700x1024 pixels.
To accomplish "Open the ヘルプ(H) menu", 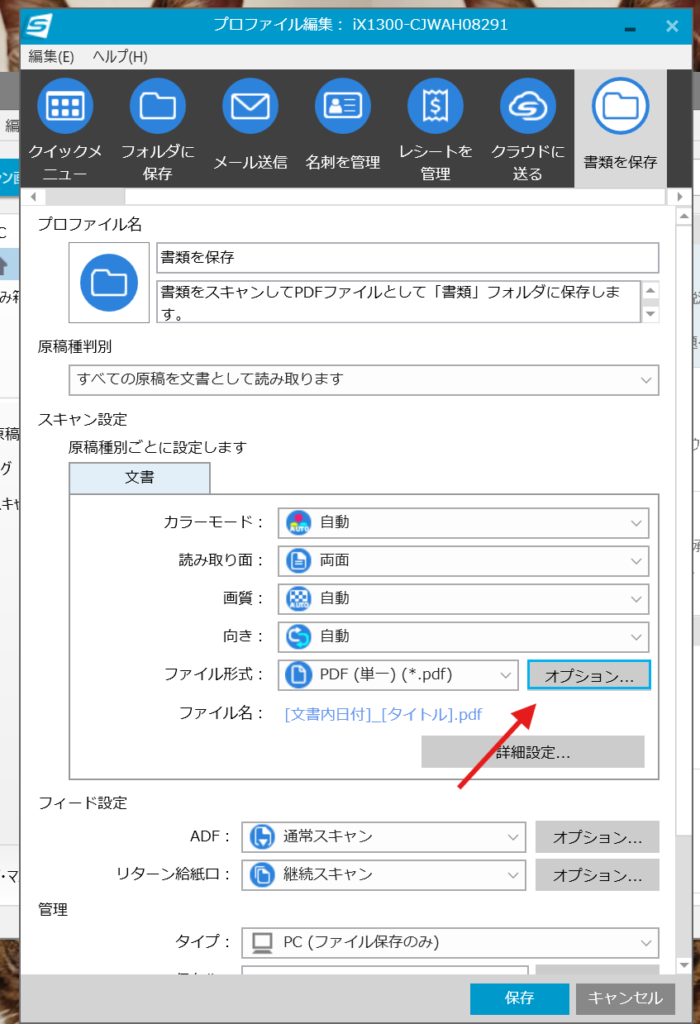I will tap(120, 56).
